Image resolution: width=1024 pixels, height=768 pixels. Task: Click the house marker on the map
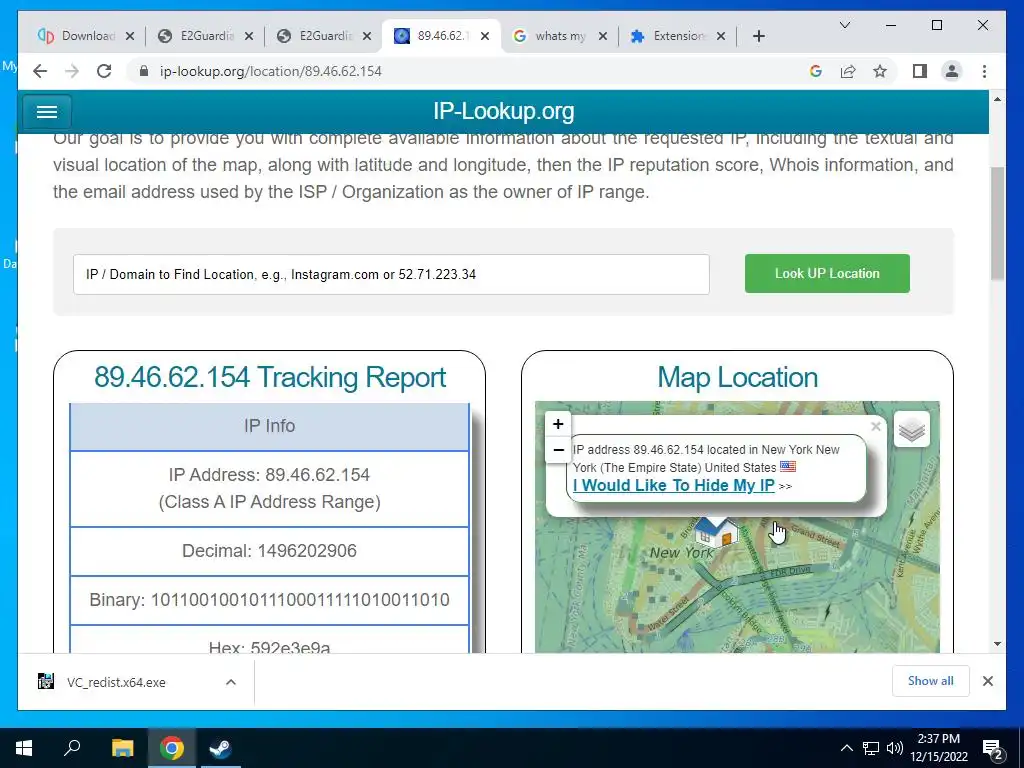point(715,532)
